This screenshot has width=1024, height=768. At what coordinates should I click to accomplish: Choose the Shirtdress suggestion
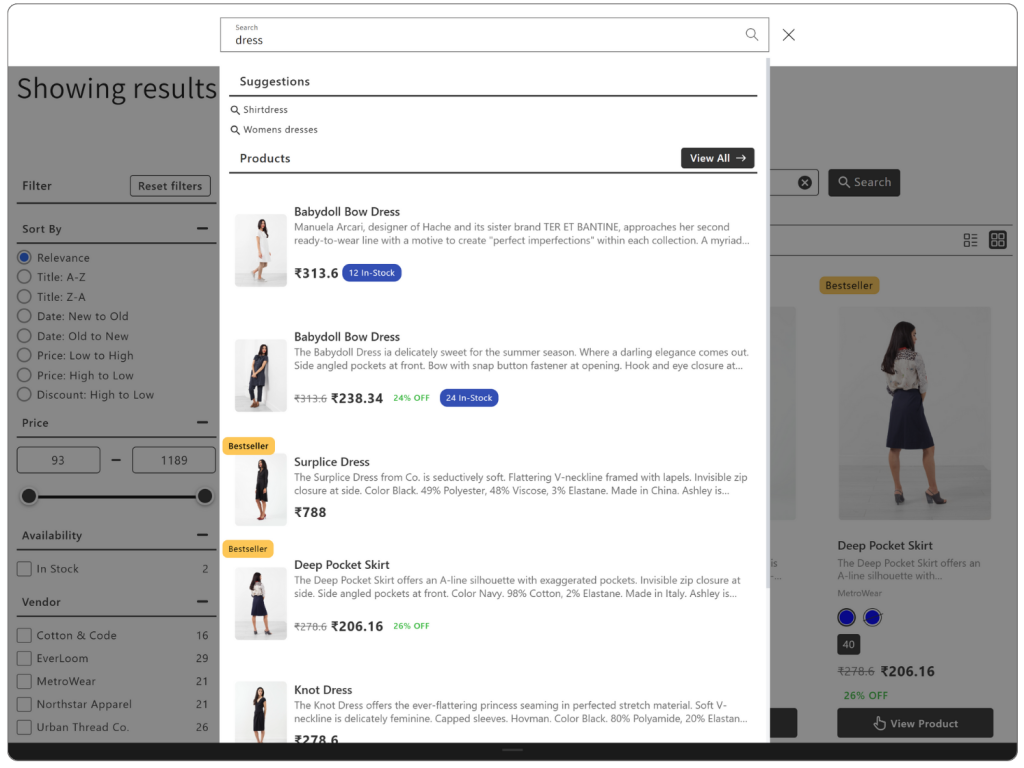(x=265, y=110)
